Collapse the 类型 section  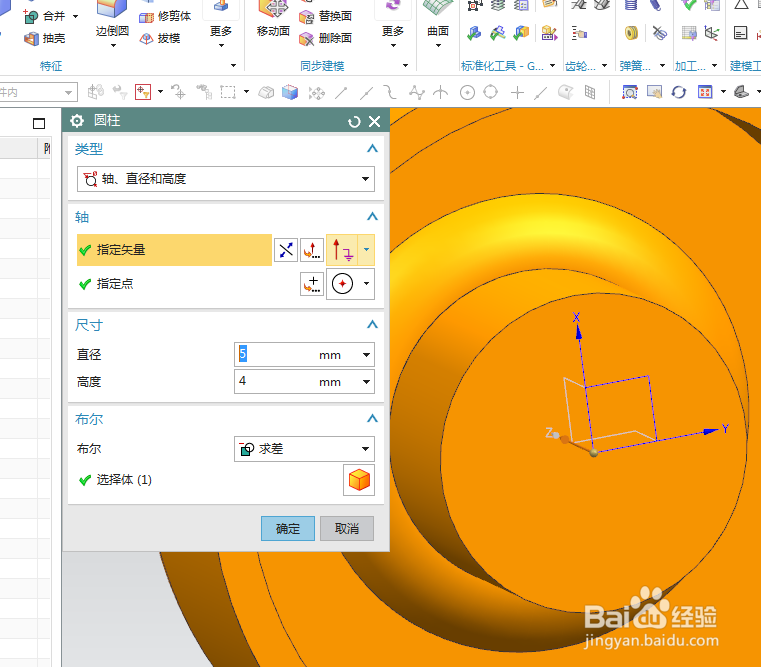(x=372, y=149)
